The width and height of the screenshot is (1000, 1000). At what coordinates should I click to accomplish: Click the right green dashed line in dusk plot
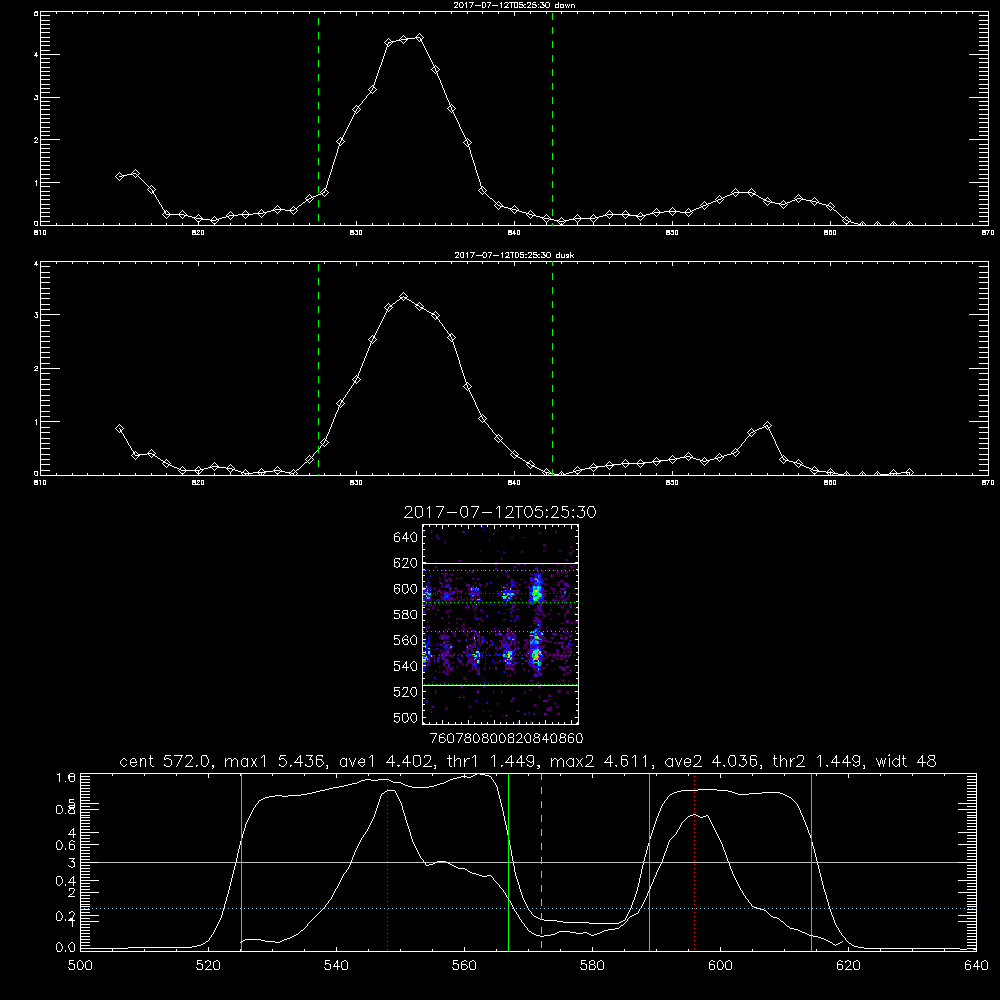[x=552, y=369]
